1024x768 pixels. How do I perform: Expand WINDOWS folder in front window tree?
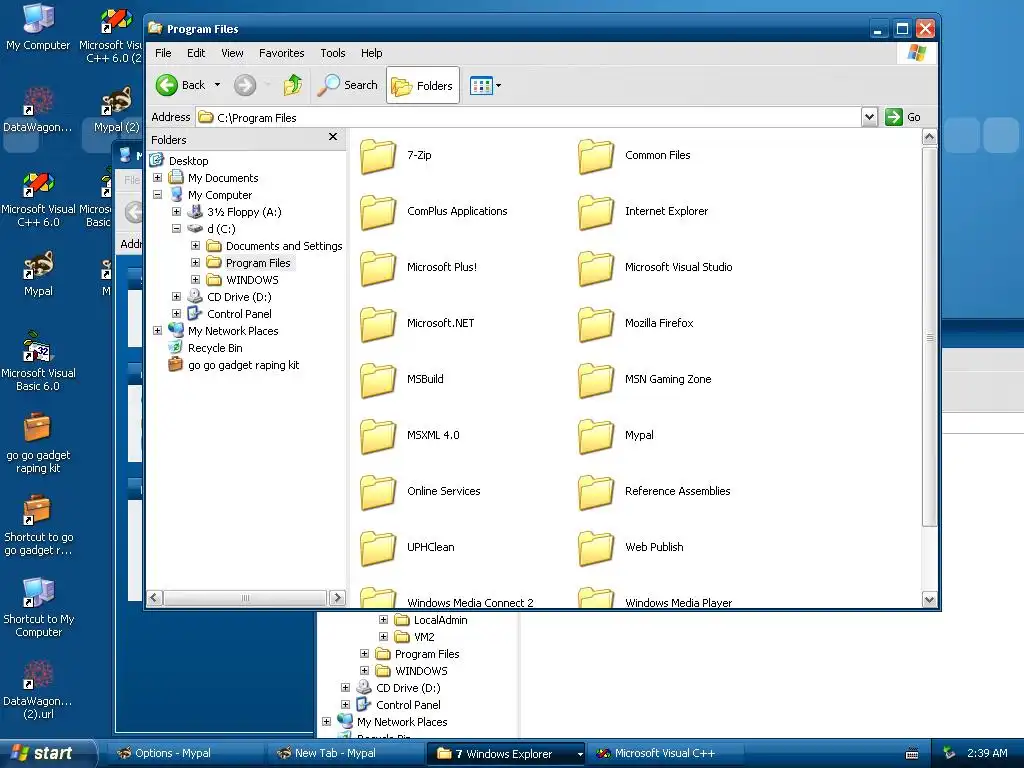click(195, 280)
